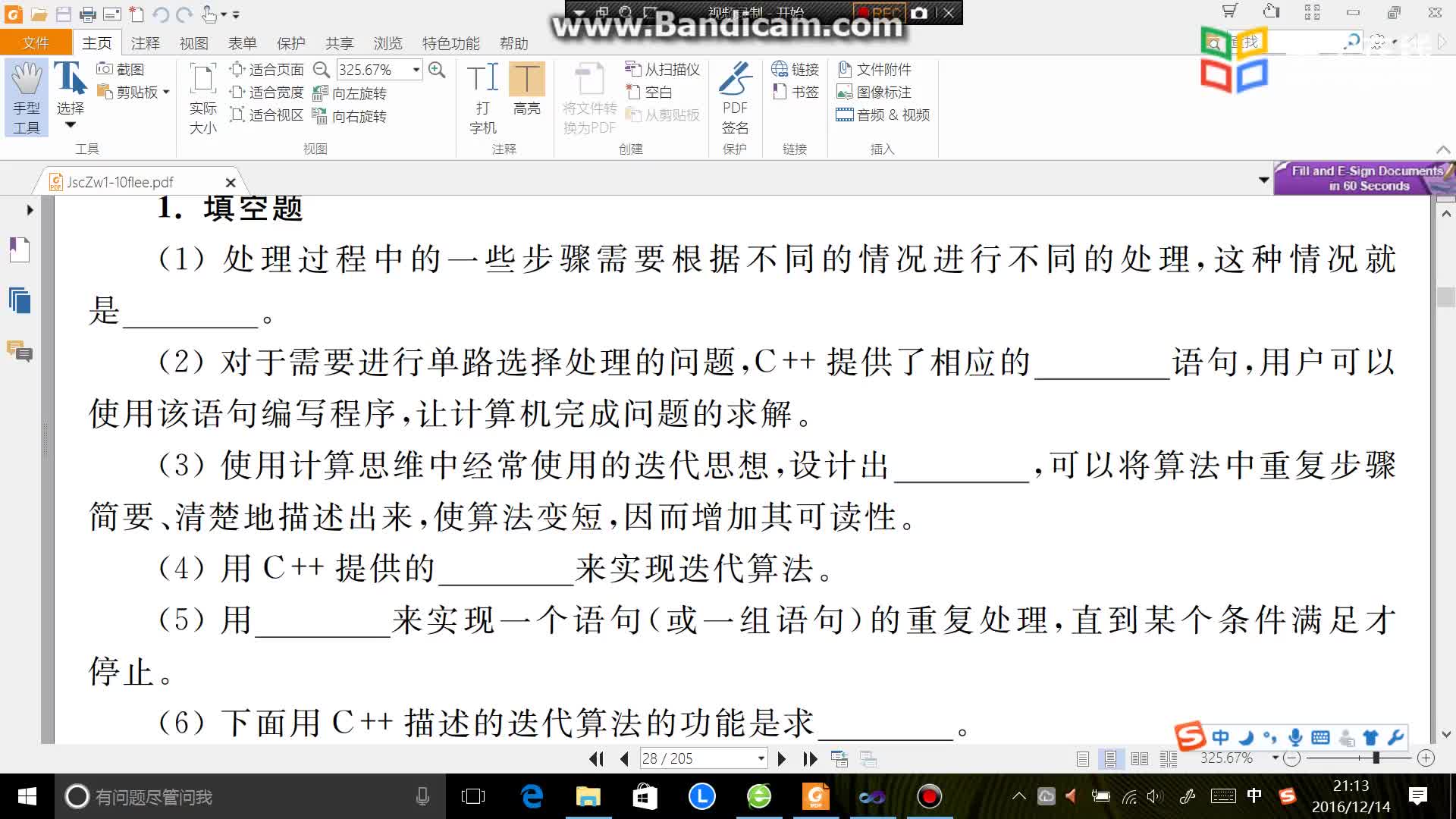Go to the next page
This screenshot has height=819, width=1456.
pos(782,758)
